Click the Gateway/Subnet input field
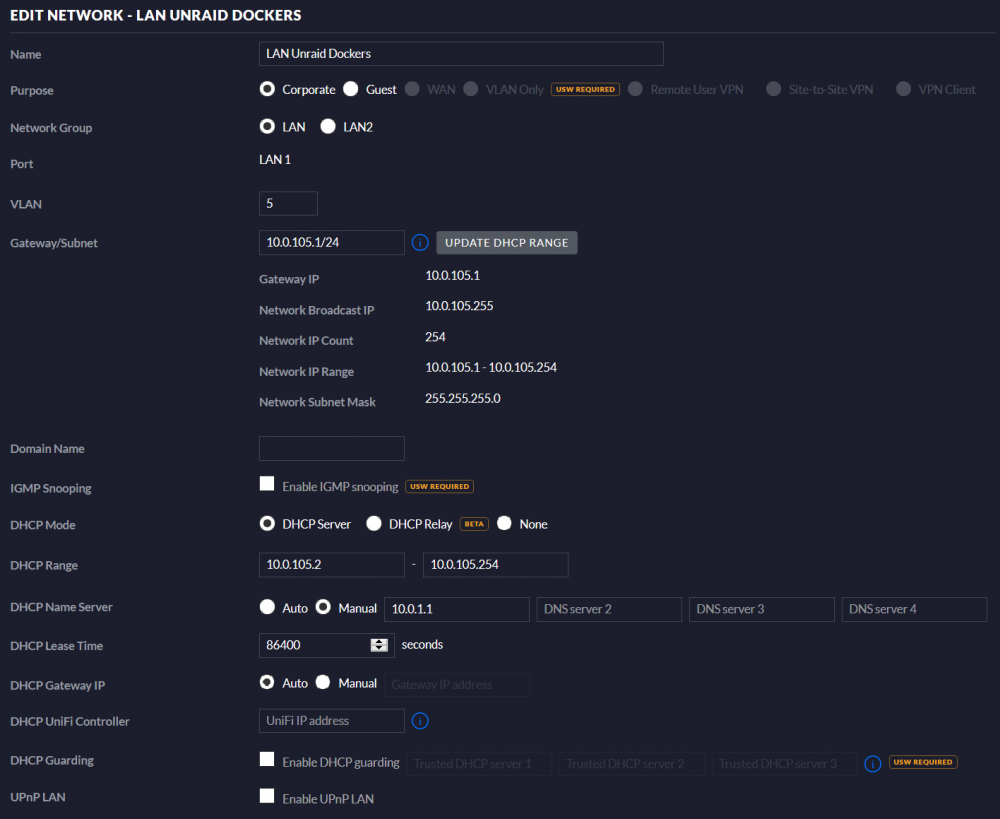This screenshot has height=819, width=1000. 332,242
